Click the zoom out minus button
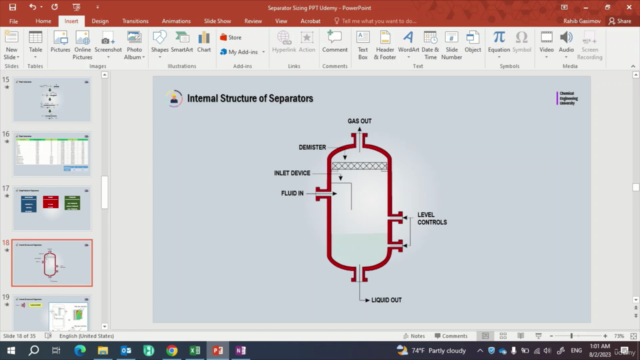The width and height of the screenshot is (640, 360). 551,336
